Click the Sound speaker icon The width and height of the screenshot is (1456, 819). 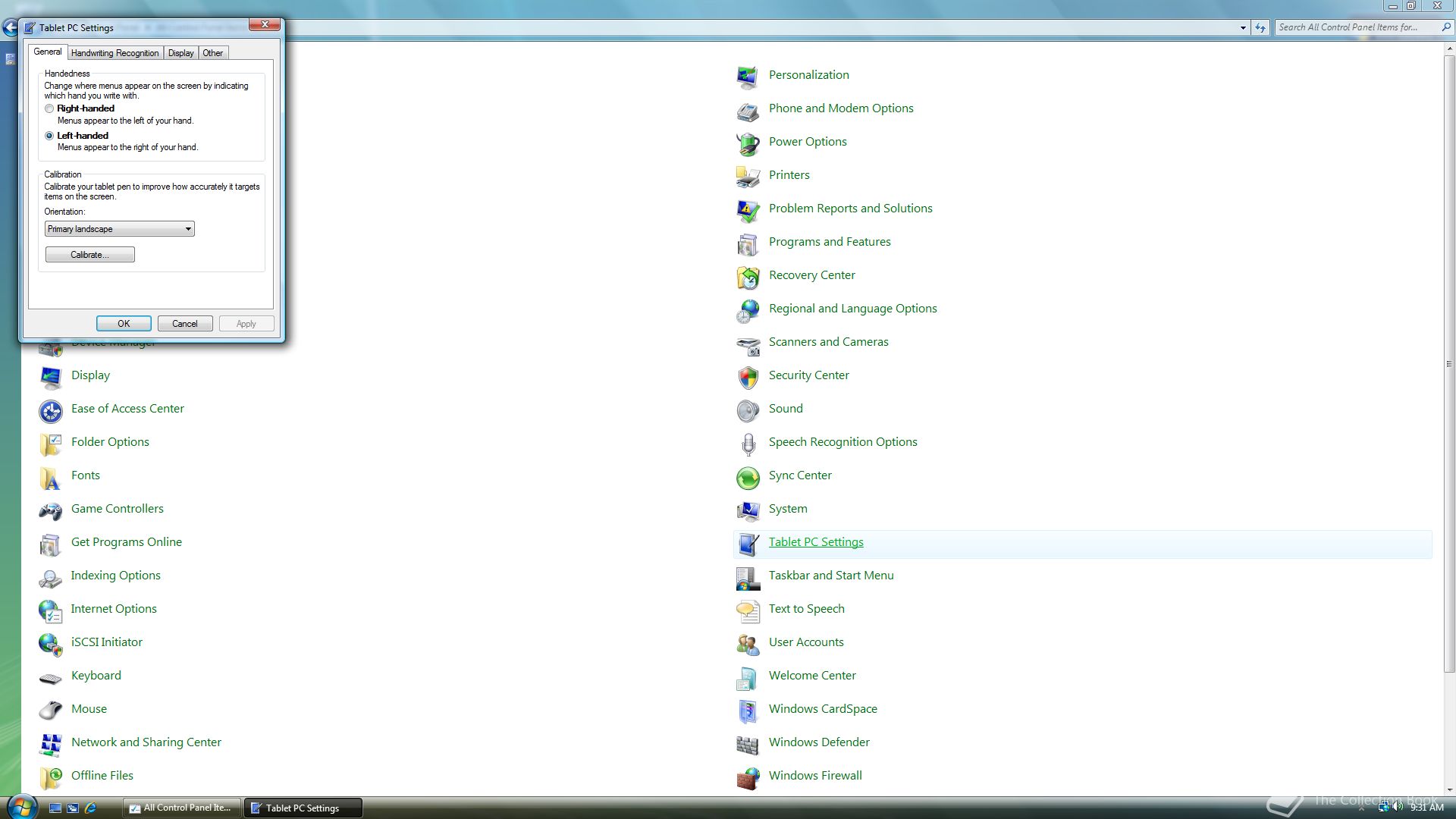[748, 409]
